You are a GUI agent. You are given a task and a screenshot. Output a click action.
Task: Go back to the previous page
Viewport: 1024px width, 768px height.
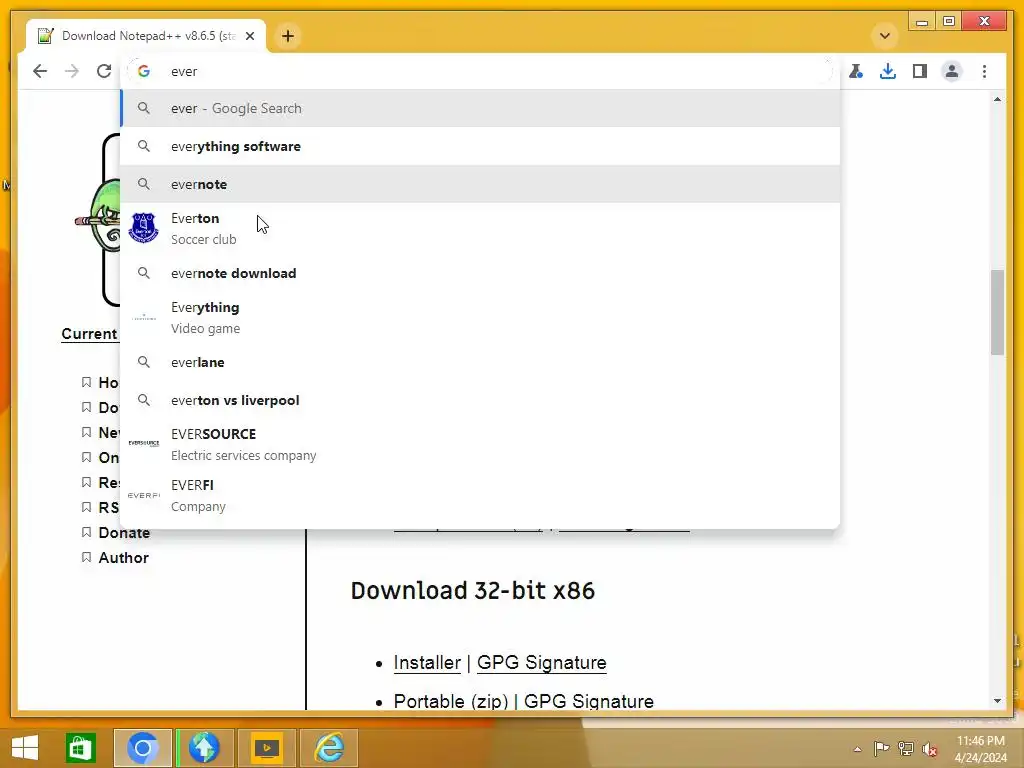40,71
